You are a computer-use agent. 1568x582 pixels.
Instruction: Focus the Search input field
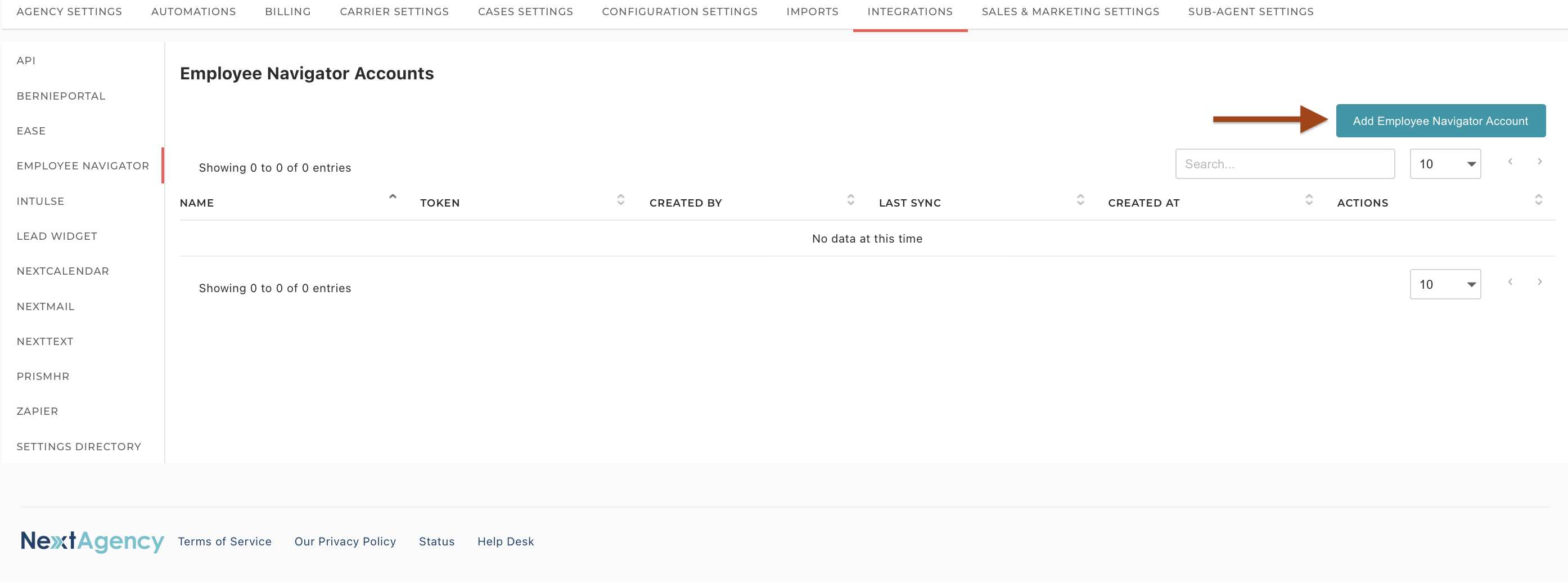pos(1285,164)
